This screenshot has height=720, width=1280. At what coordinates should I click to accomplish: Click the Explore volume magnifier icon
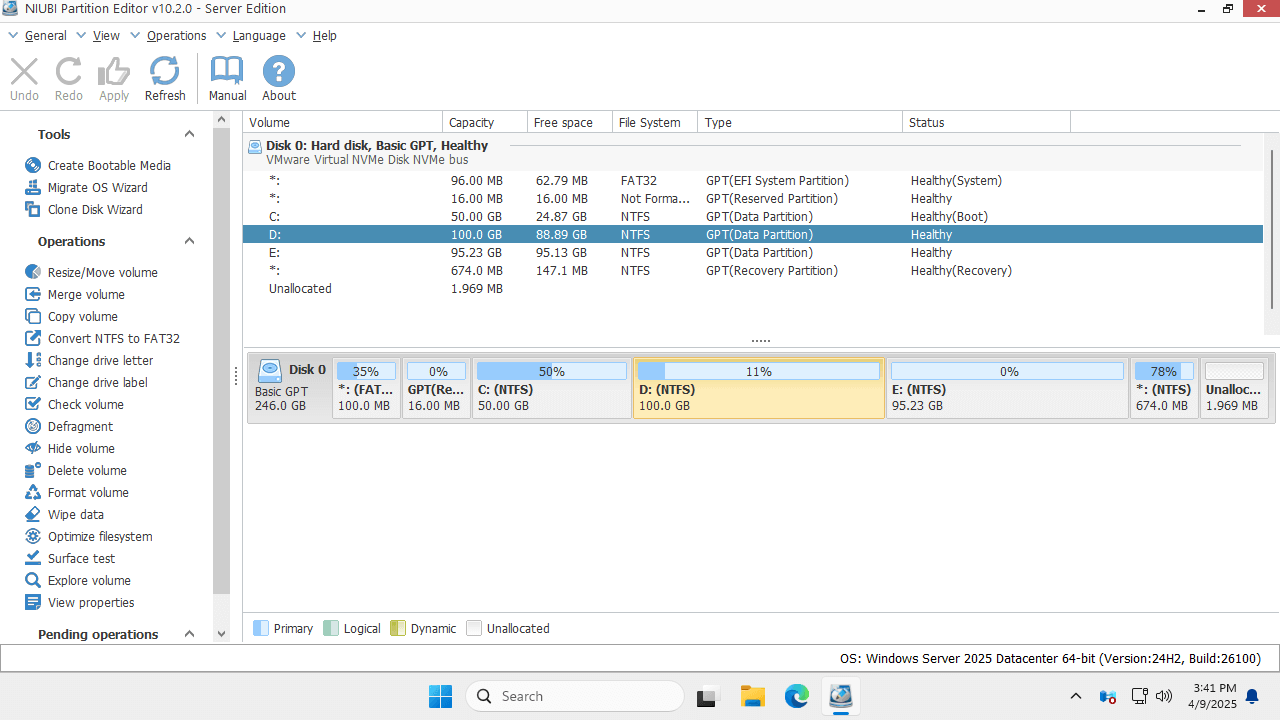[x=33, y=580]
